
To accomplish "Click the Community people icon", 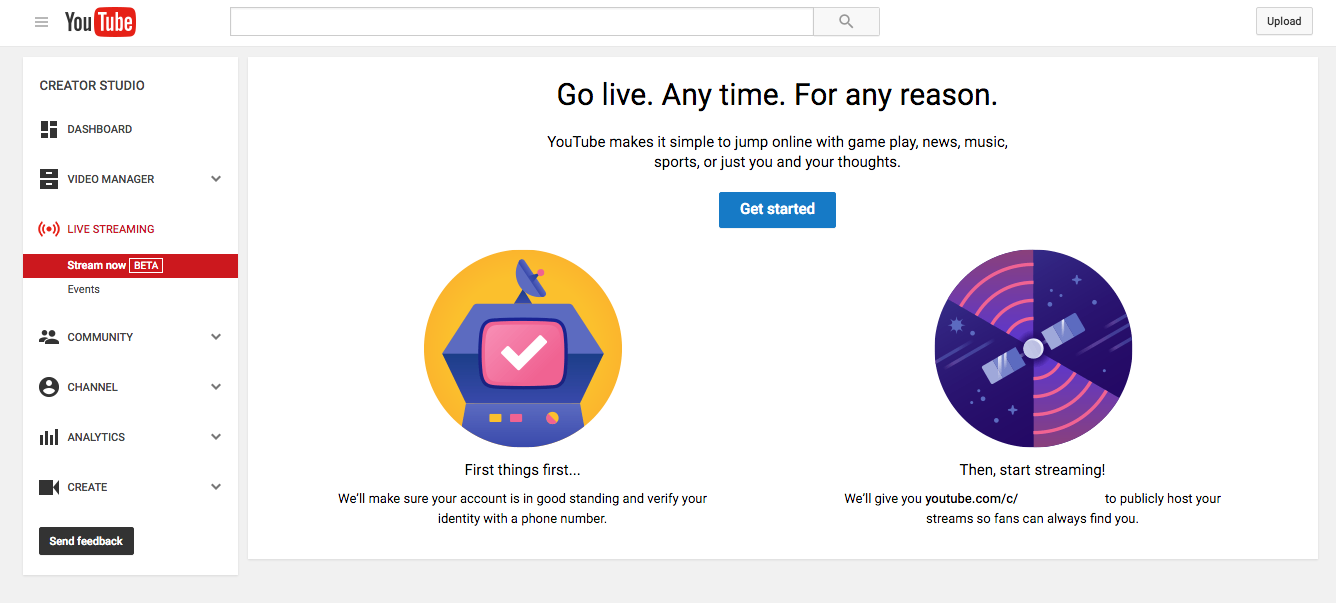I will pos(49,337).
